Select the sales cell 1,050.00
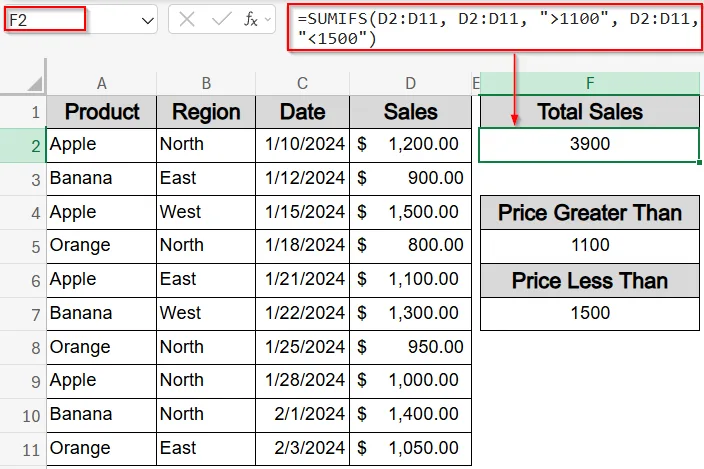 tap(410, 449)
